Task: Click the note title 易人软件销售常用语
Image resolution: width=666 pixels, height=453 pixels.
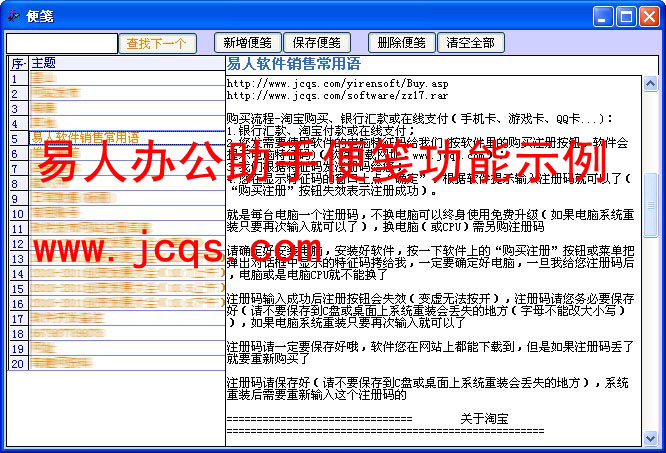Action: click(x=293, y=64)
